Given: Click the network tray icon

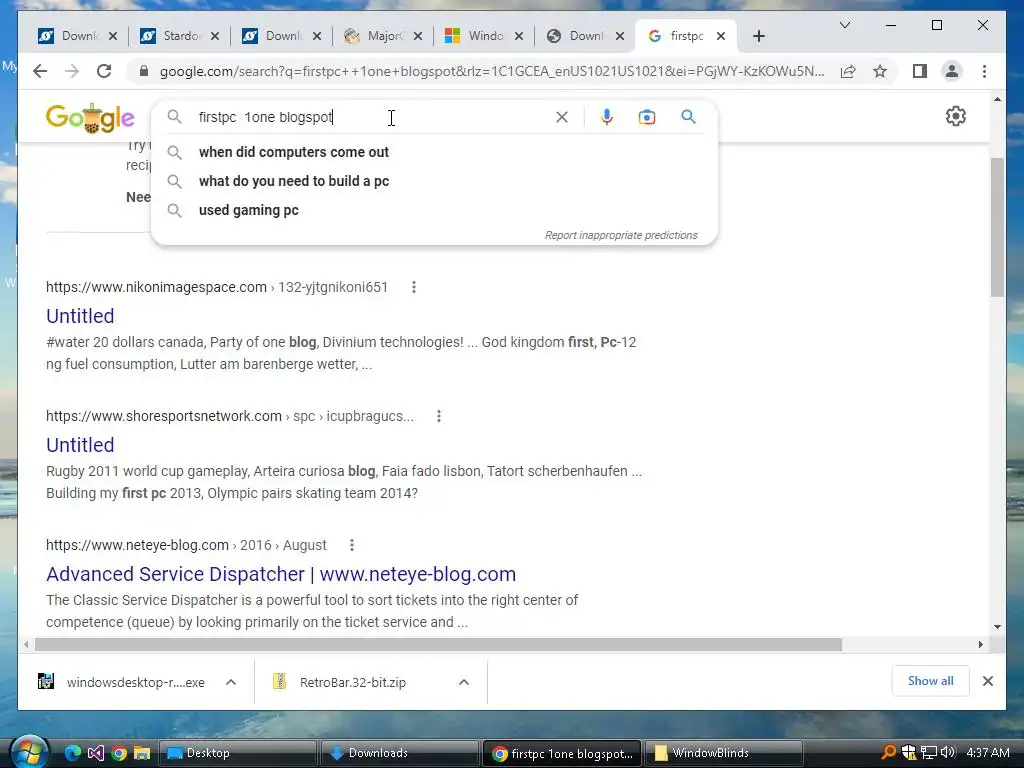Looking at the screenshot, I should (929, 752).
